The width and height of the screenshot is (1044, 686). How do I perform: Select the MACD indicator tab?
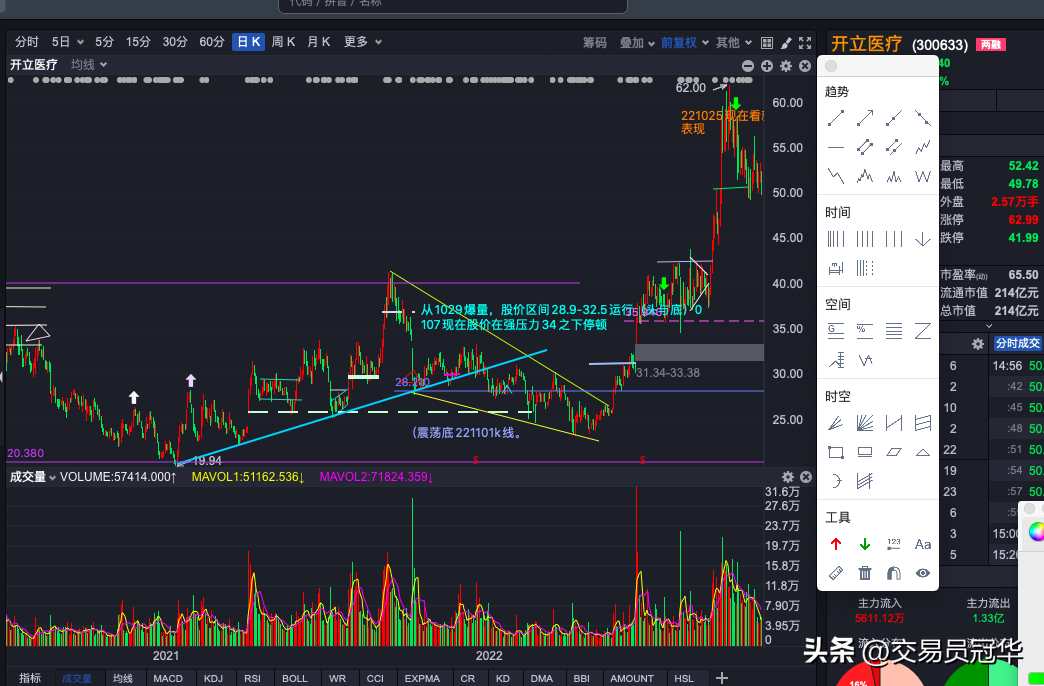(168, 678)
